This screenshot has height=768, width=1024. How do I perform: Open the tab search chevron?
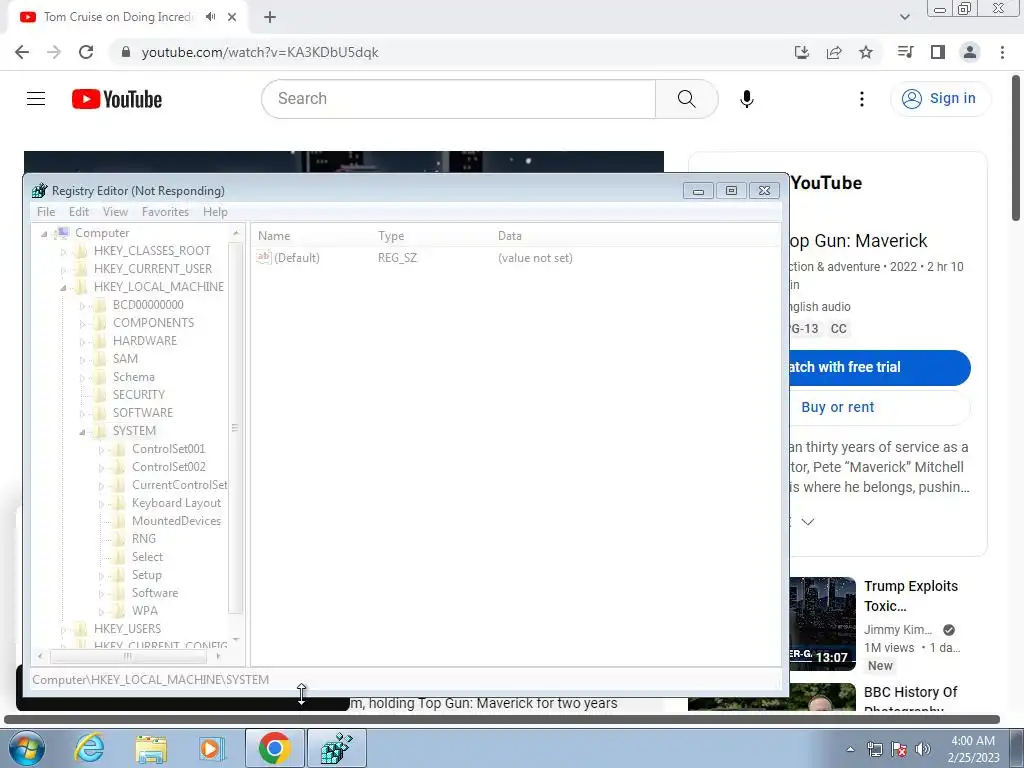pos(904,17)
